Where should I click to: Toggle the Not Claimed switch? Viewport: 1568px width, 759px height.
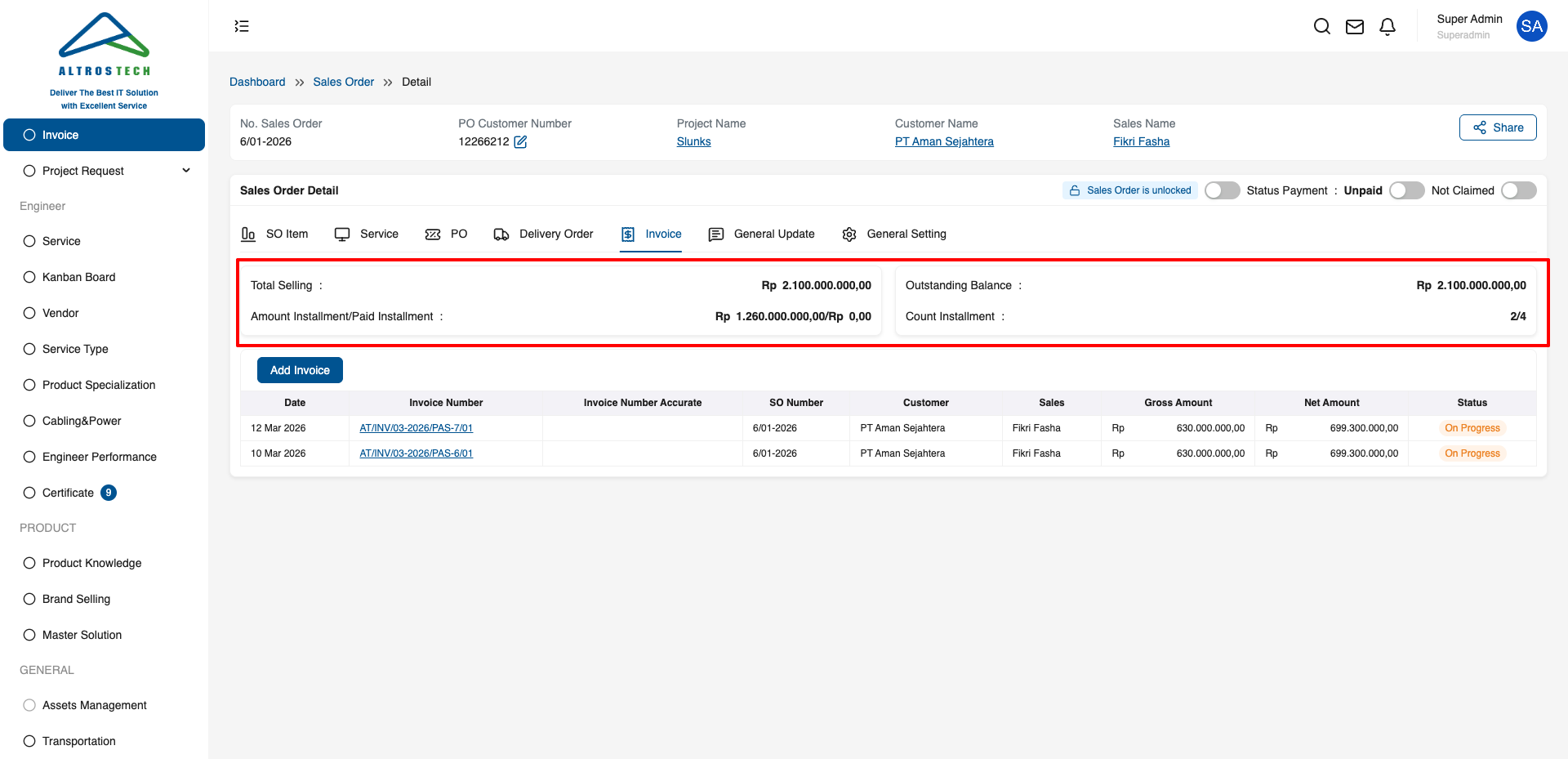tap(1518, 190)
